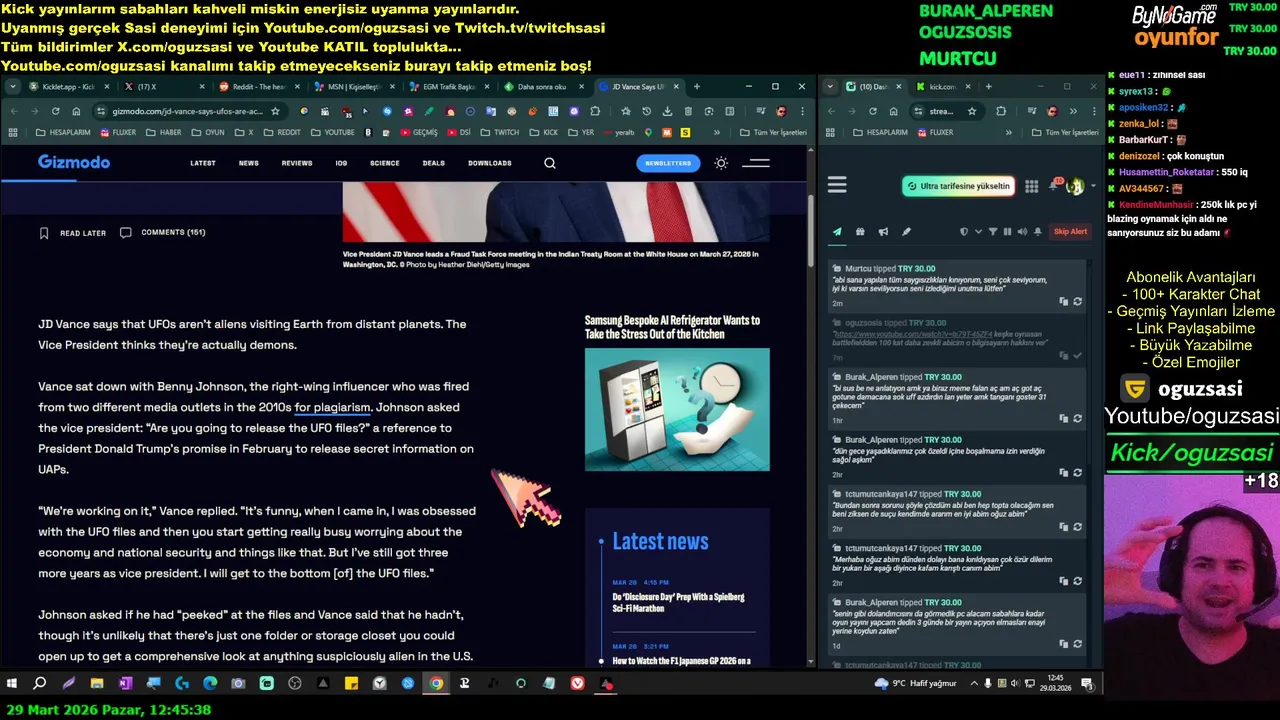The width and height of the screenshot is (1280, 720).
Task: Open dashboard hamburger menu in right window
Action: [x=837, y=185]
